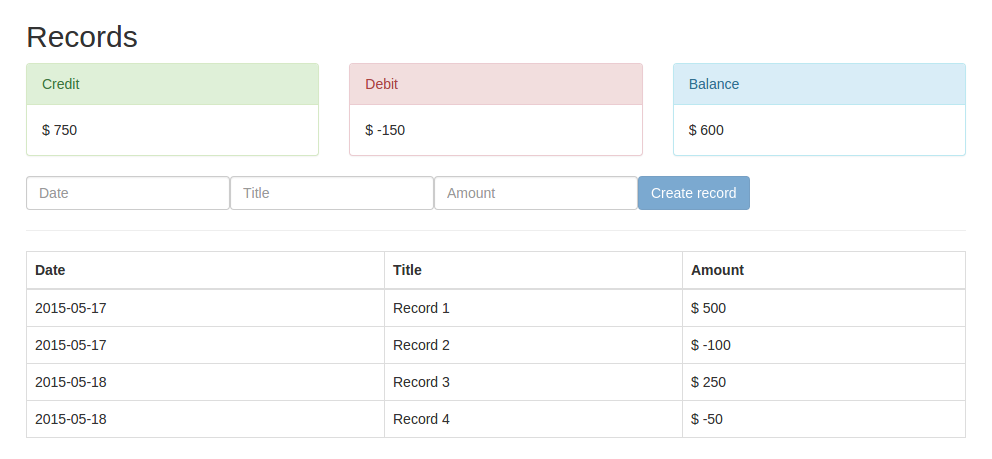Click the Amount column header
This screenshot has width=992, height=459.
pos(717,270)
